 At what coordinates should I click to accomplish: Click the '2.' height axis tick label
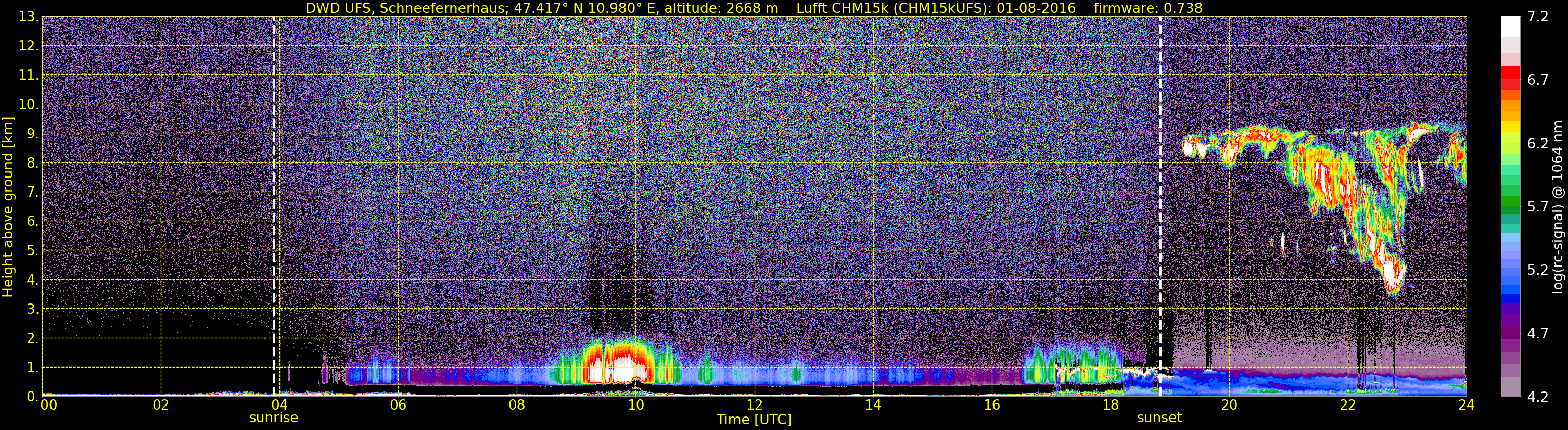click(x=32, y=338)
